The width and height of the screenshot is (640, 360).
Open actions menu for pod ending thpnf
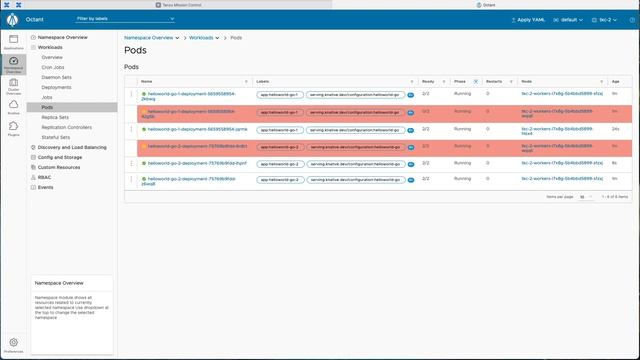coord(131,163)
